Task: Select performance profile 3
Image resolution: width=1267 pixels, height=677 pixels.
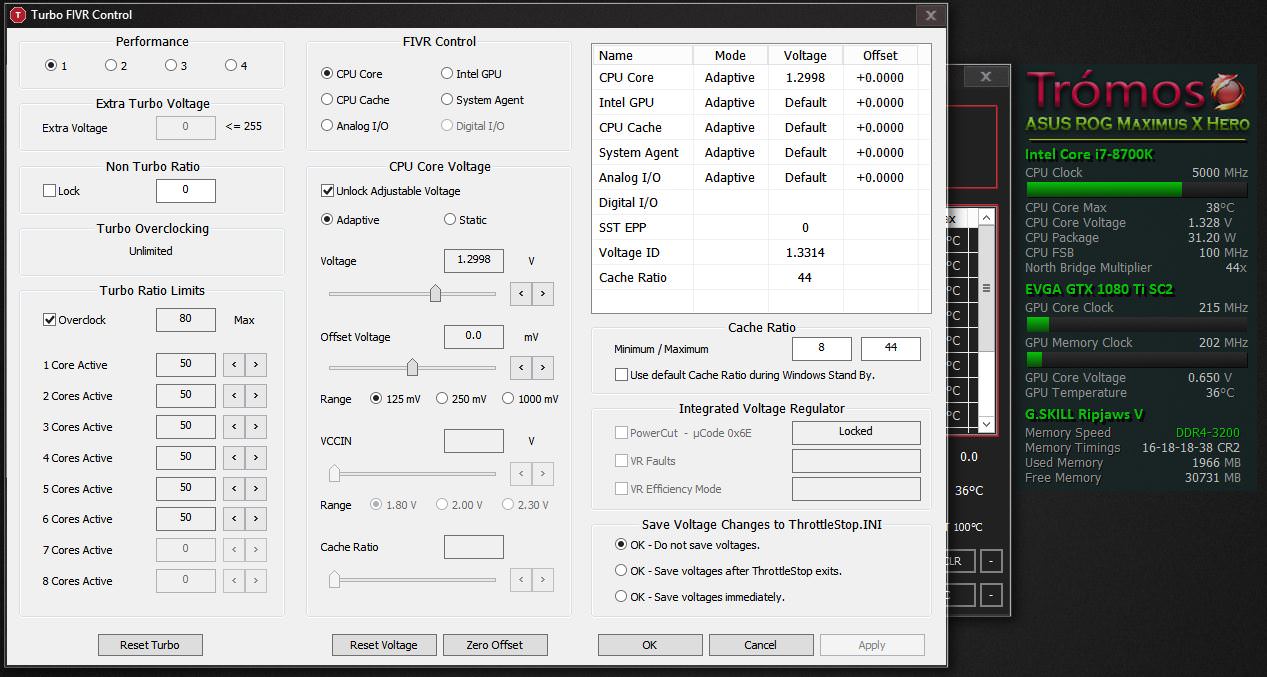Action: click(171, 66)
